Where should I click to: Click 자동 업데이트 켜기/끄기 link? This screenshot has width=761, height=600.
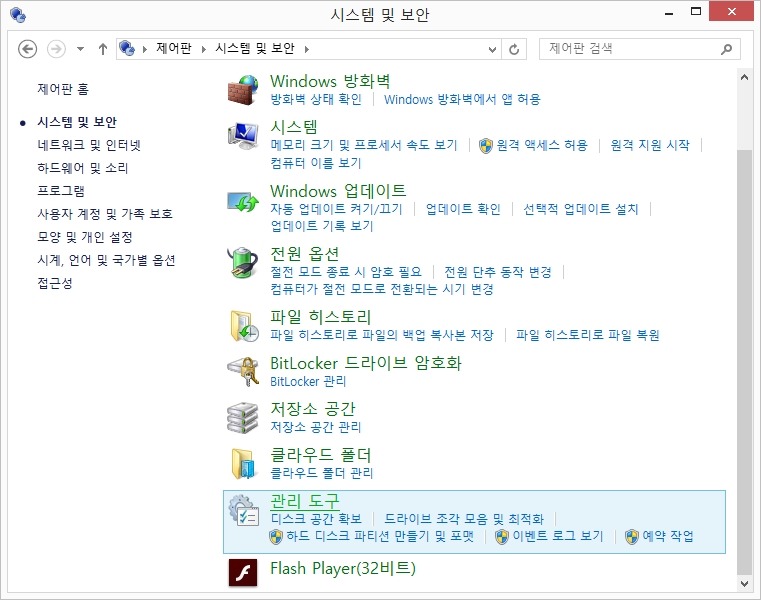336,209
